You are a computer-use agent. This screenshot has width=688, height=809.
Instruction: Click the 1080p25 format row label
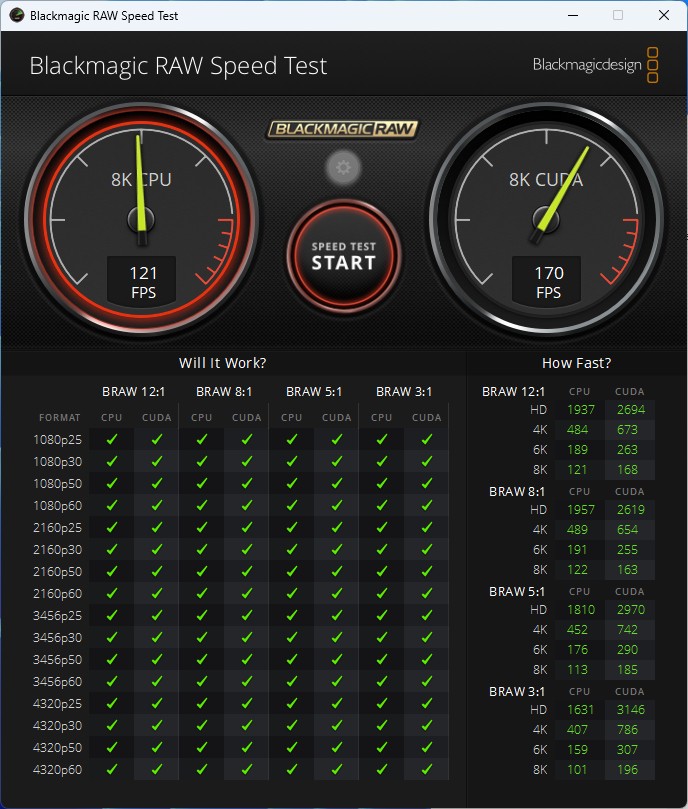coord(57,440)
